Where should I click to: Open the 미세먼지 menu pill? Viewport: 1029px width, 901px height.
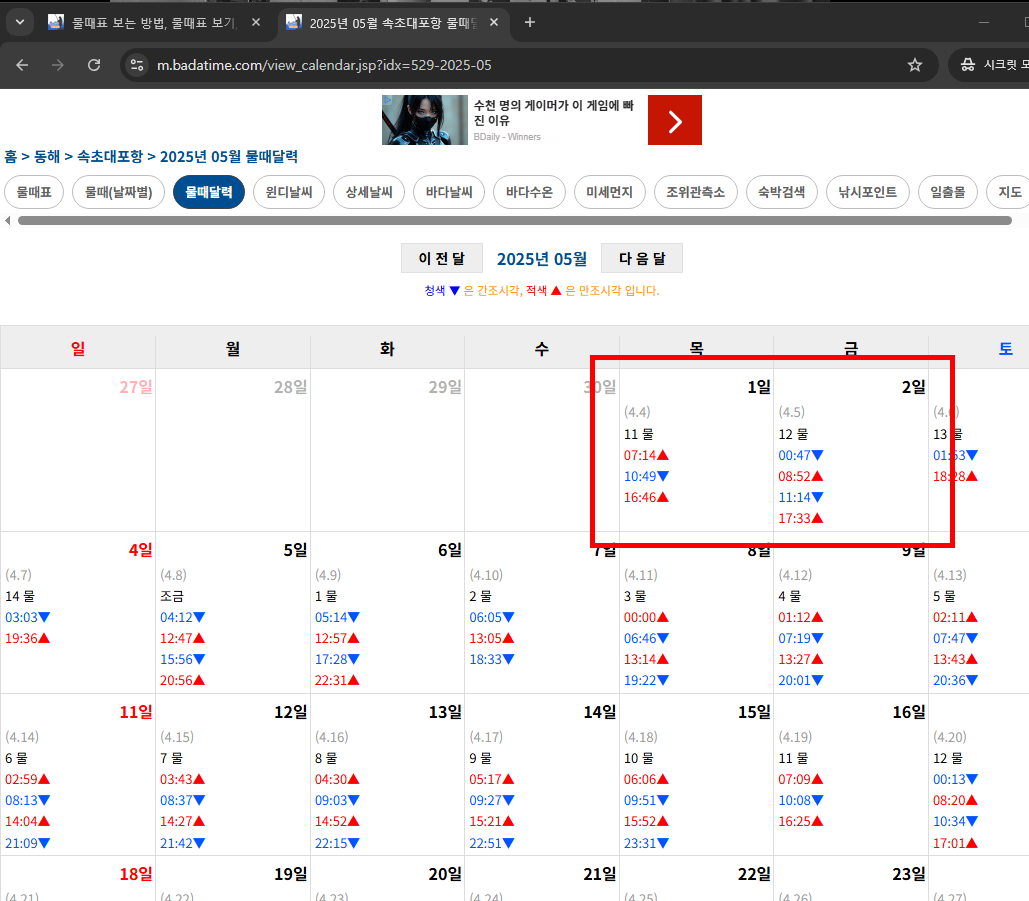609,192
